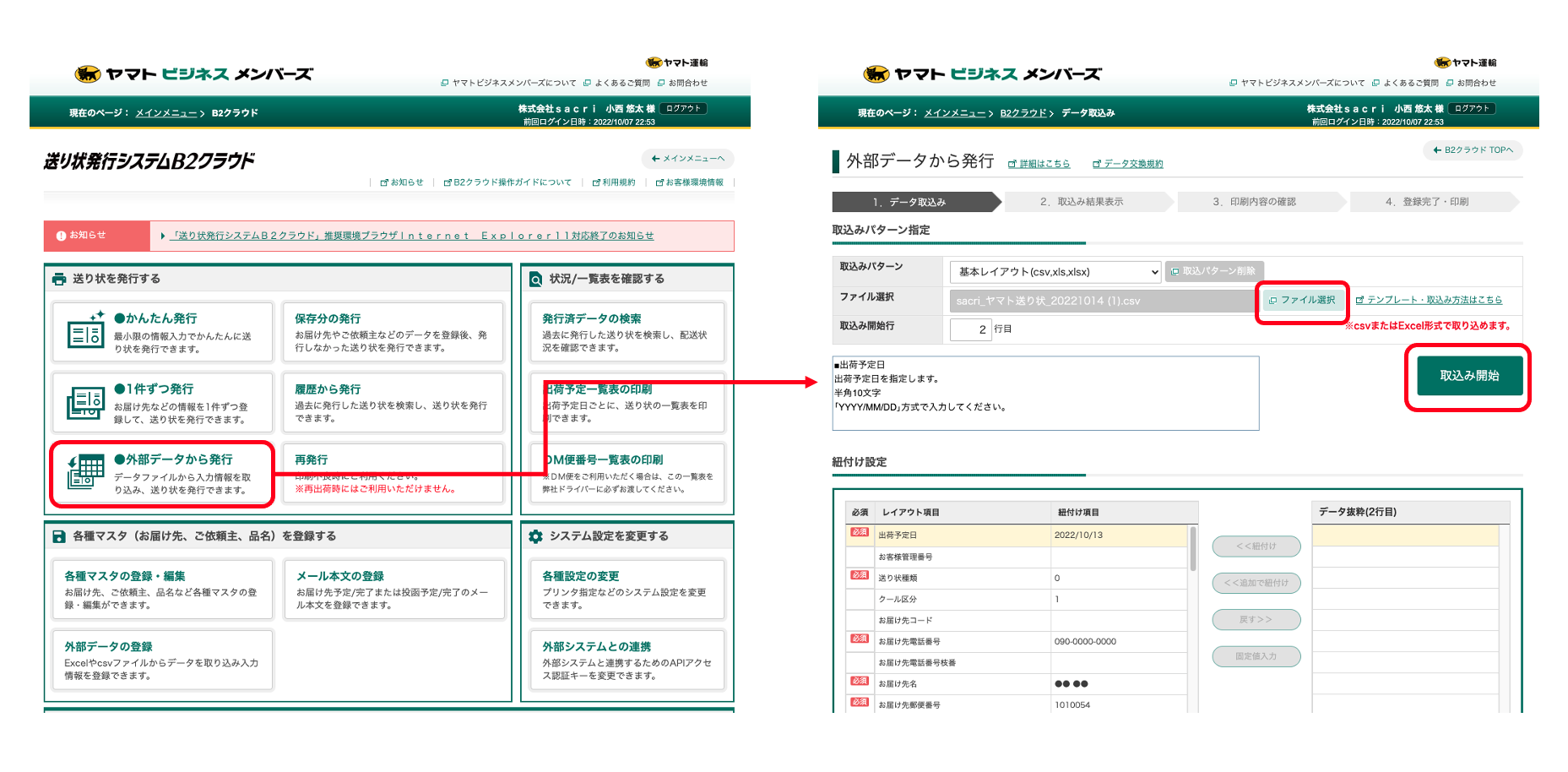Open 外部システムとの連携
The width and height of the screenshot is (1568, 772).
pyautogui.click(x=627, y=660)
